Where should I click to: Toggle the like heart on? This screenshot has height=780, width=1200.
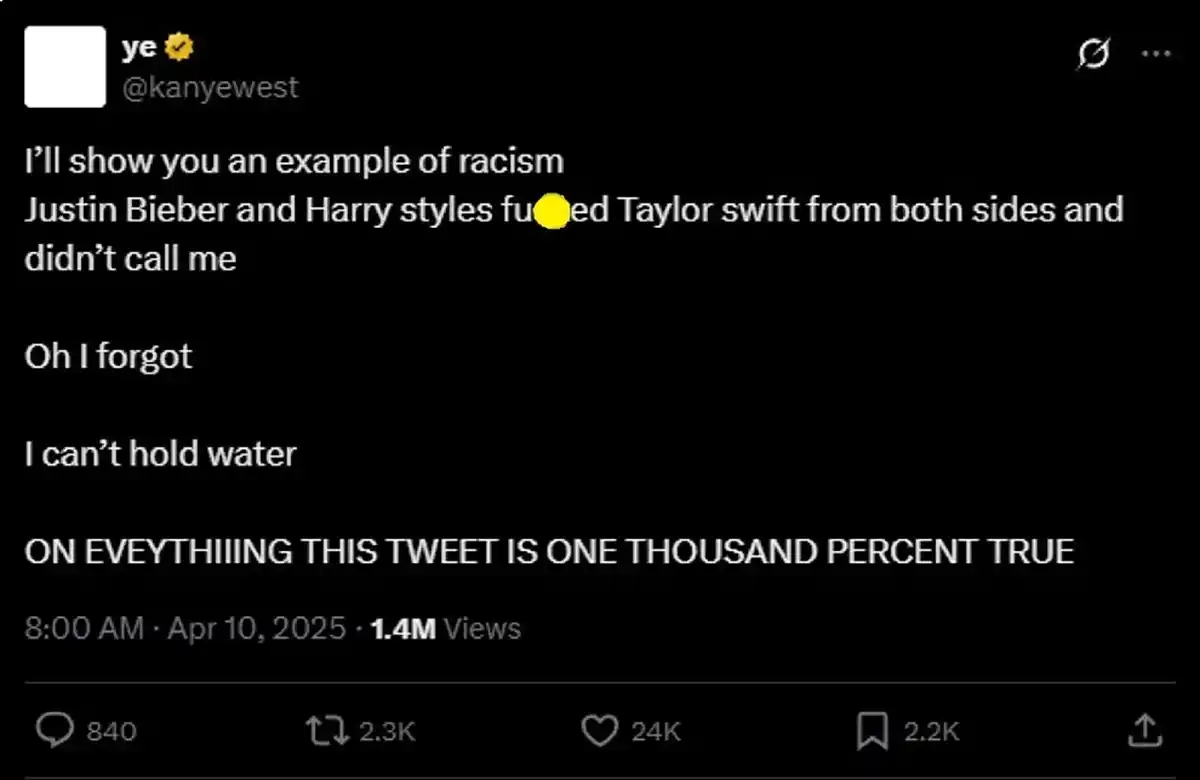coord(601,731)
